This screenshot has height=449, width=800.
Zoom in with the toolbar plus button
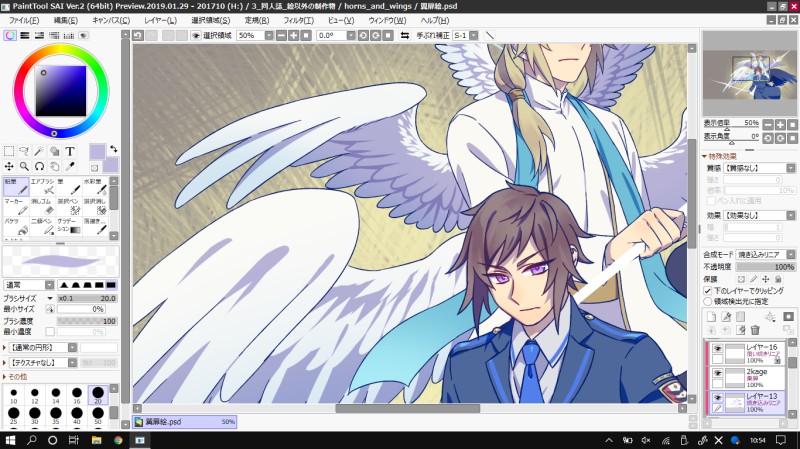point(294,35)
